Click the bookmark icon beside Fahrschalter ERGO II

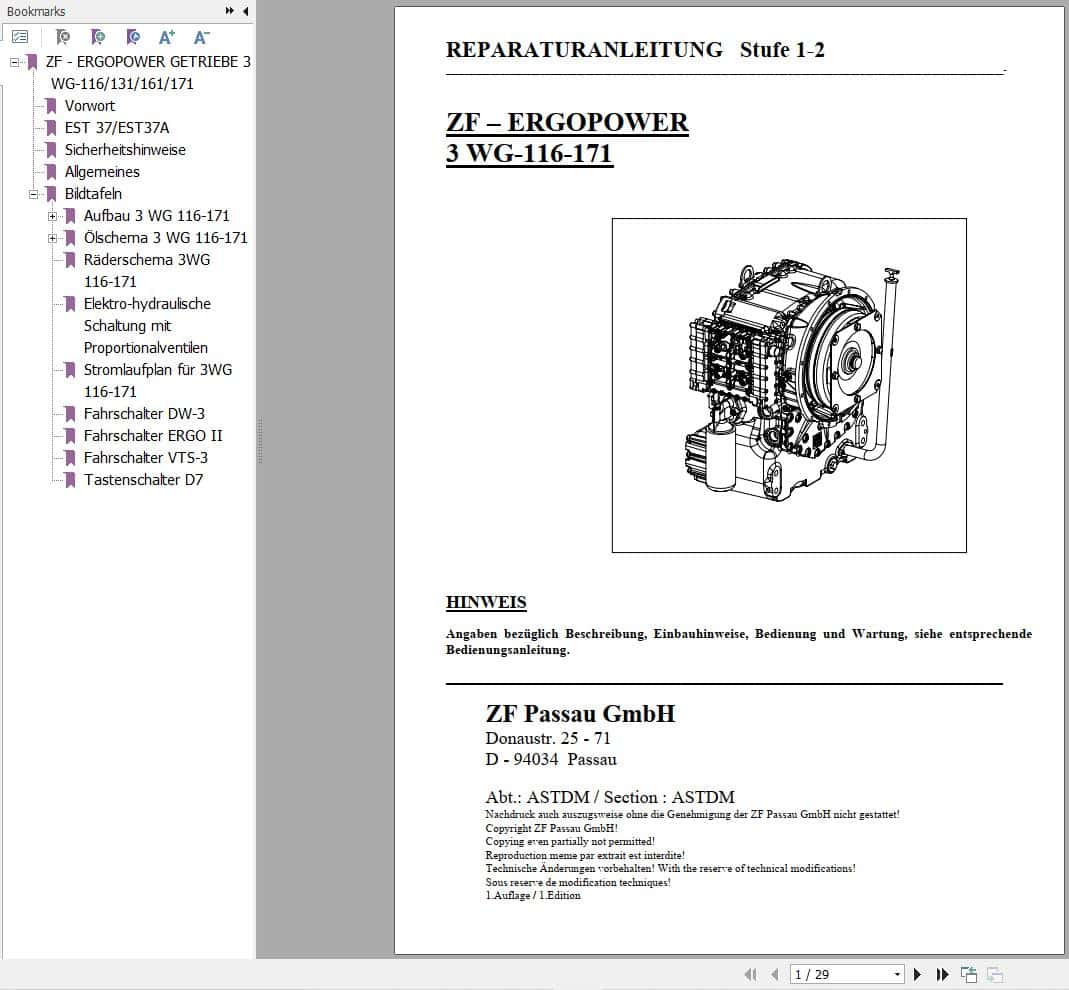70,435
